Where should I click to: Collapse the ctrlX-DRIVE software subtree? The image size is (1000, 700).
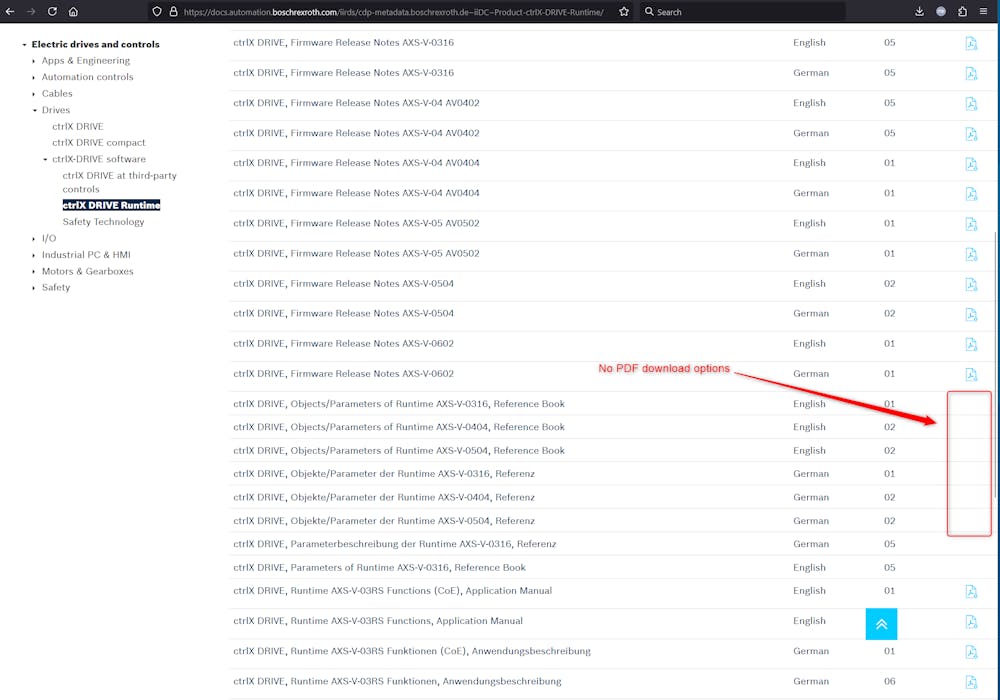(x=45, y=159)
